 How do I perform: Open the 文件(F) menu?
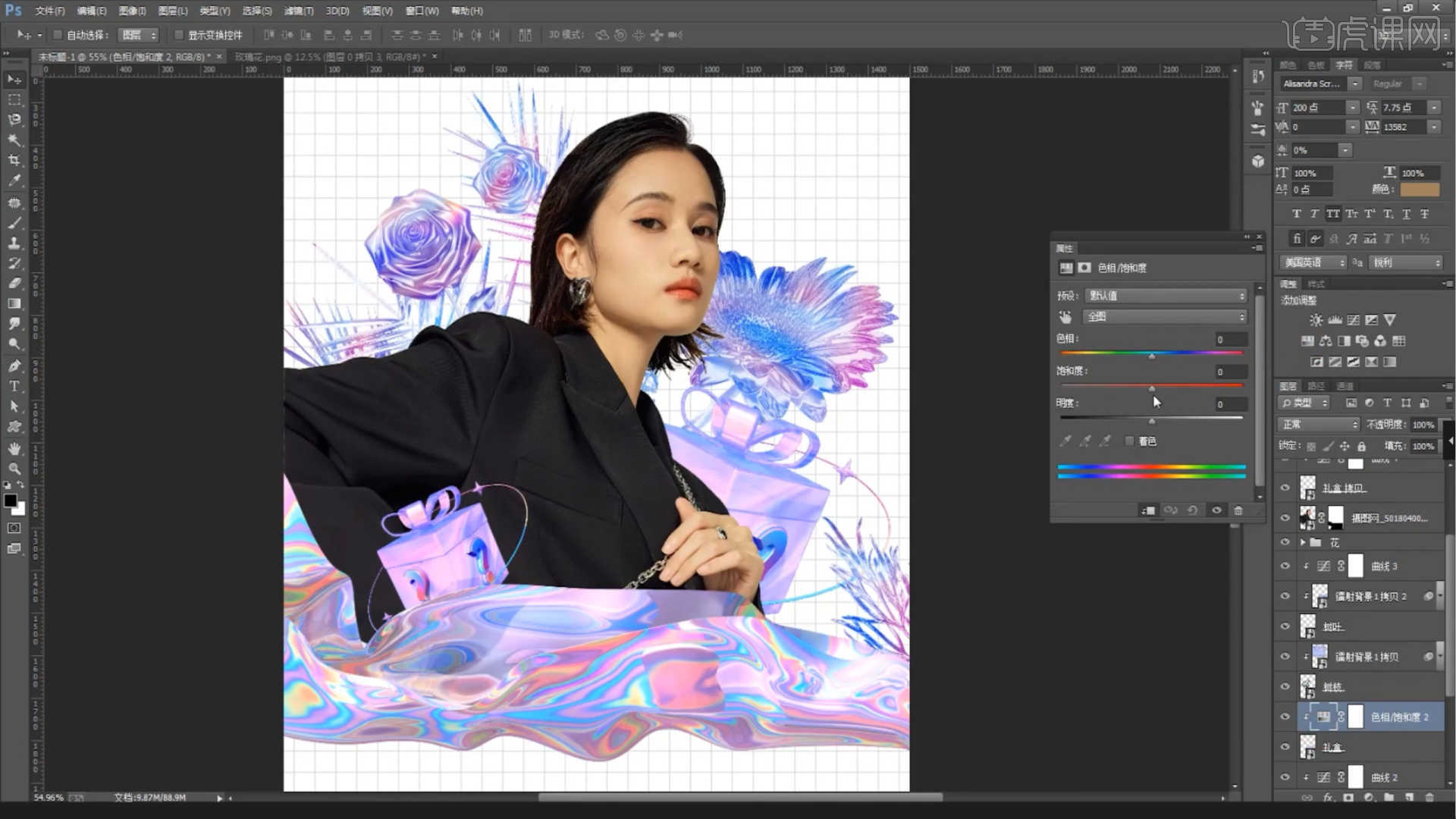[50, 11]
